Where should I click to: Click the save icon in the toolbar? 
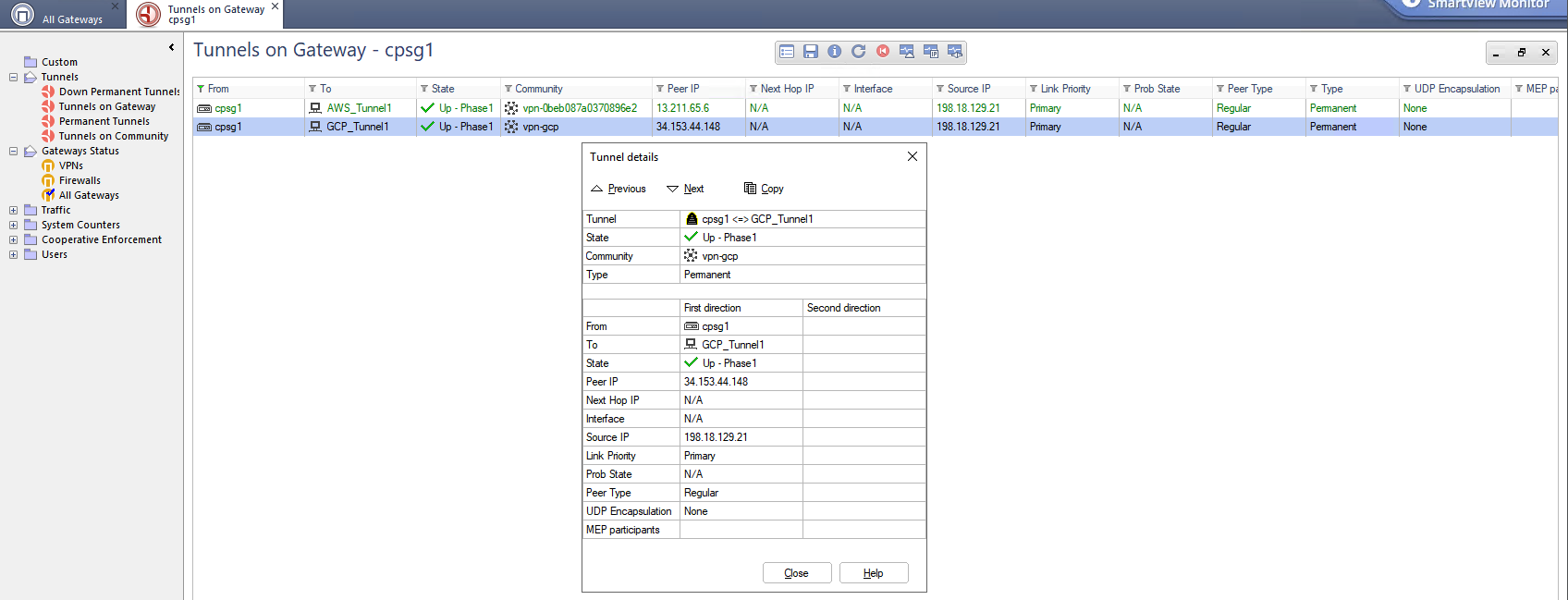(x=811, y=52)
